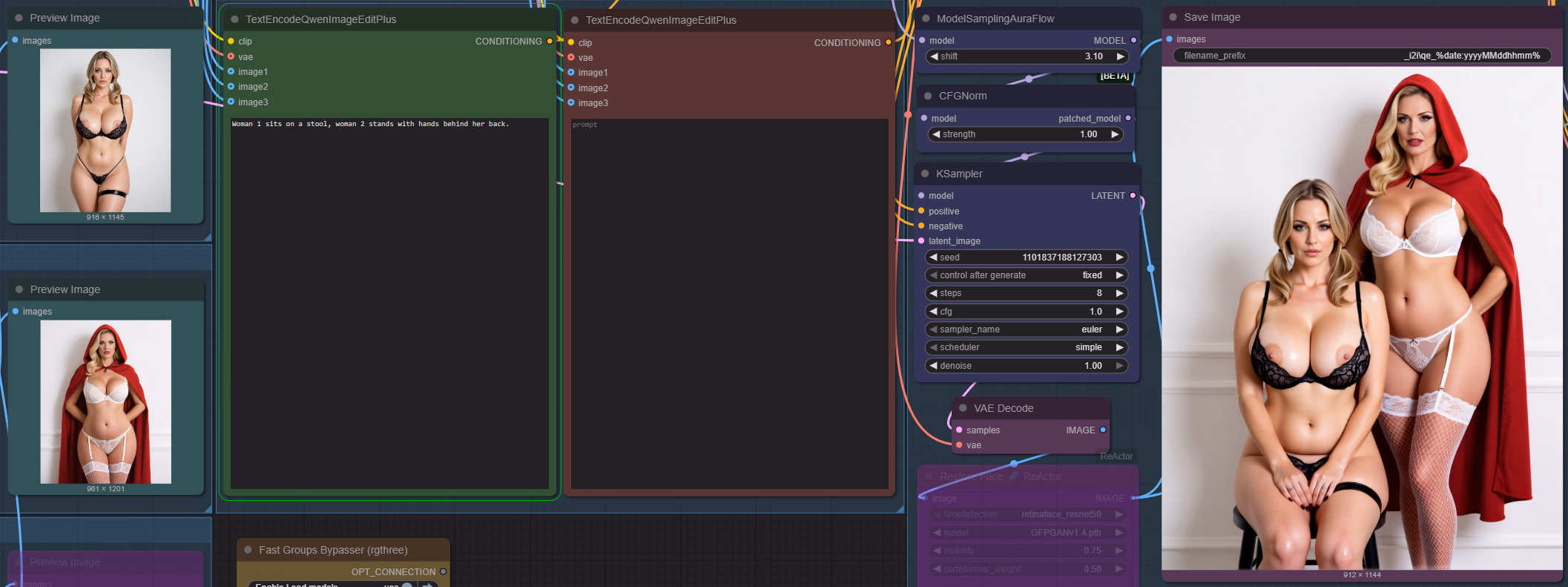
Task: Click the LATENT output port on KSampler
Action: [1133, 196]
